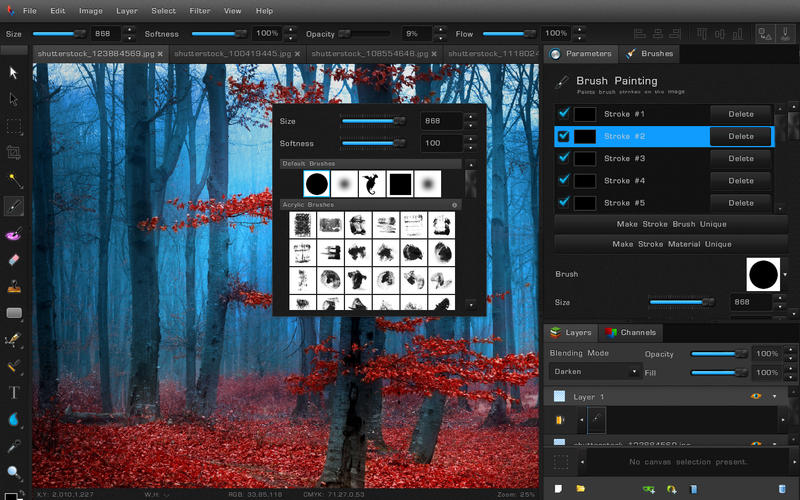This screenshot has height=500, width=800.
Task: Pick the Magic Wand tool
Action: click(14, 180)
